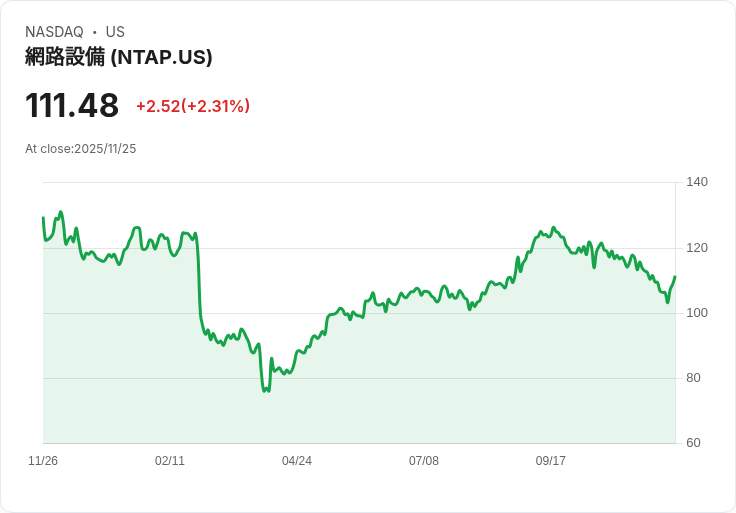Screen dimensions: 736x513
Task: Click the At close:2025/11/25 timestamp
Action: pos(80,149)
